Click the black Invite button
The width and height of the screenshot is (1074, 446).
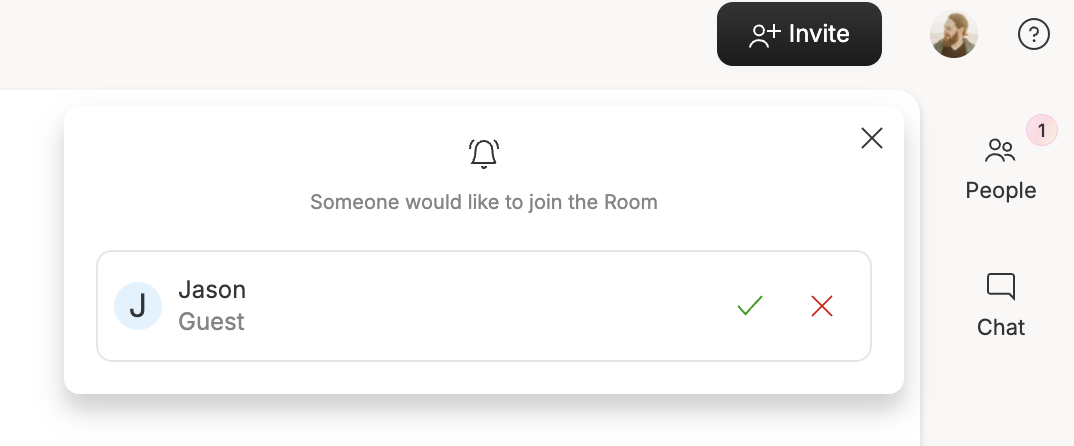pos(799,34)
